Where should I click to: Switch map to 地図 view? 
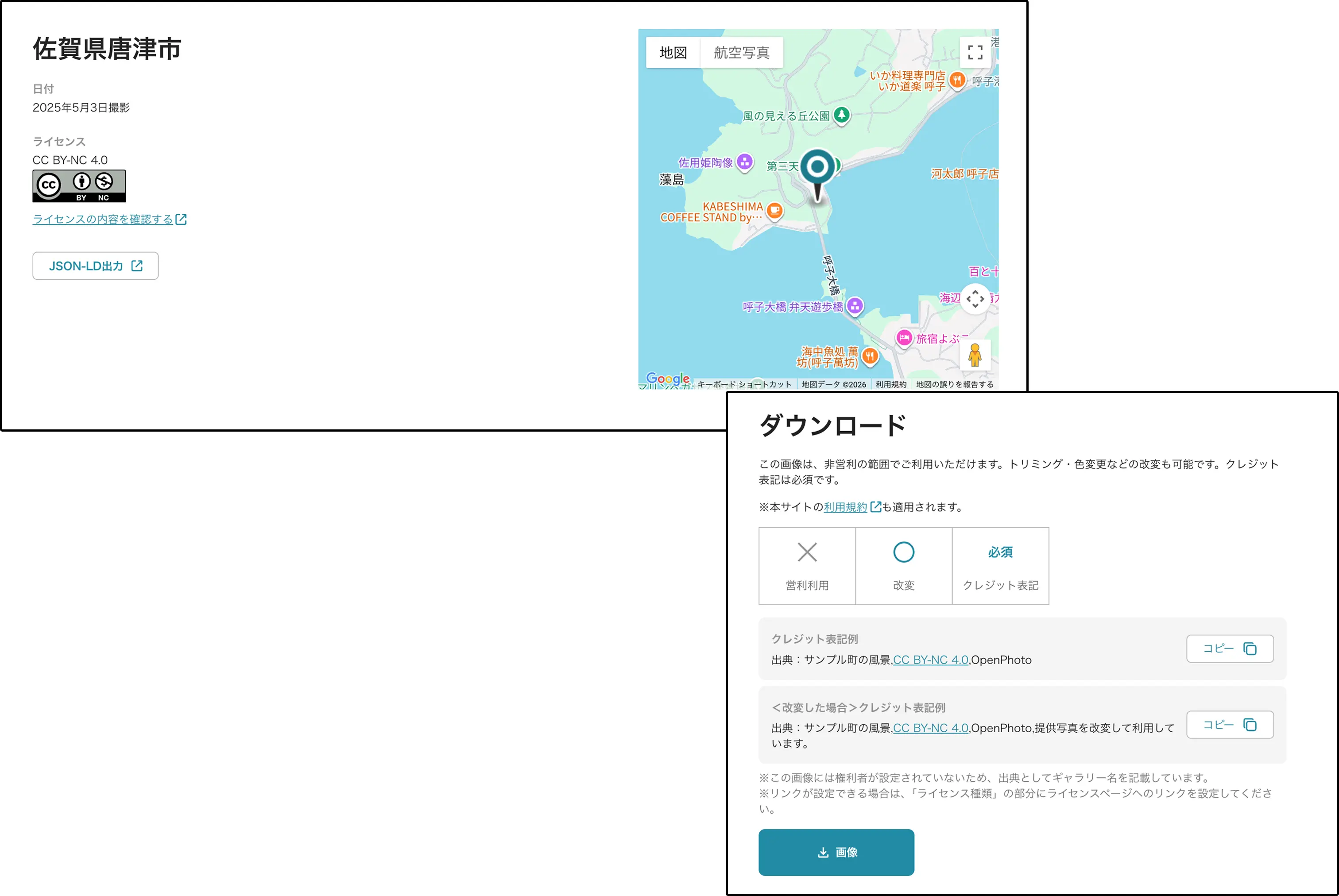(x=673, y=53)
